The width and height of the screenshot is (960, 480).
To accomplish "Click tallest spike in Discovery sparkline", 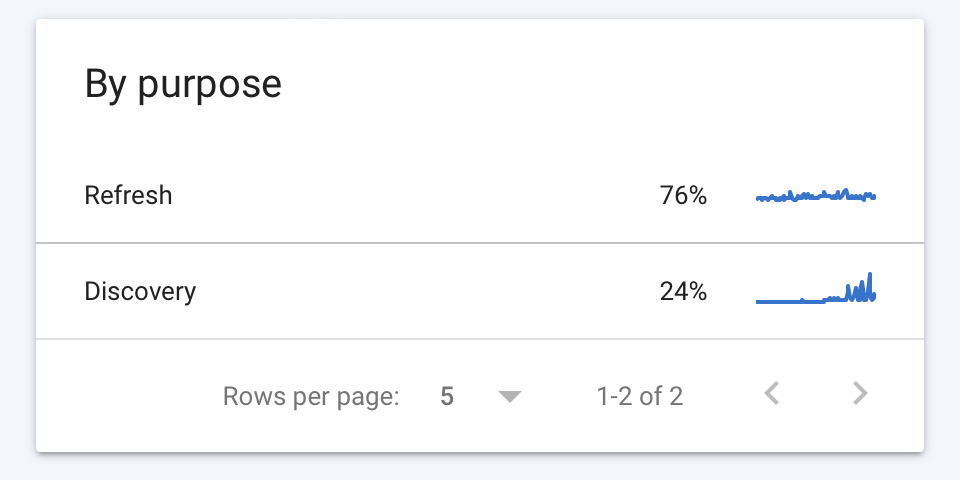I will pyautogui.click(x=869, y=286).
